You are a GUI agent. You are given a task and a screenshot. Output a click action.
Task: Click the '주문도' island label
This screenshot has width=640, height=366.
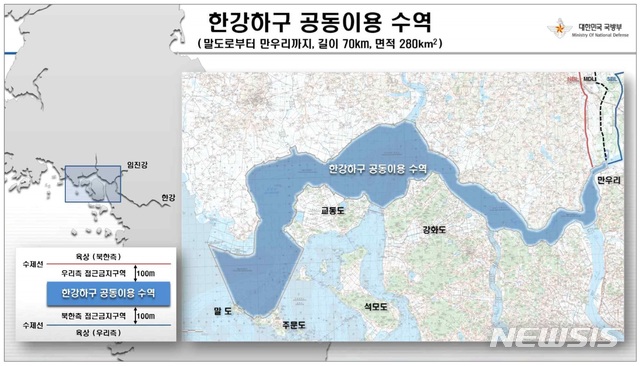294,325
